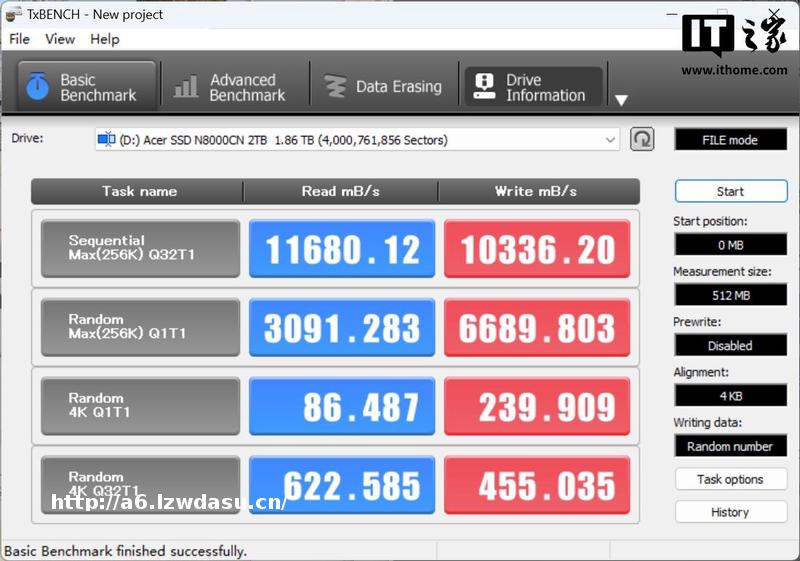Click the Write mB/s column header
The height and width of the screenshot is (561, 800).
(539, 191)
